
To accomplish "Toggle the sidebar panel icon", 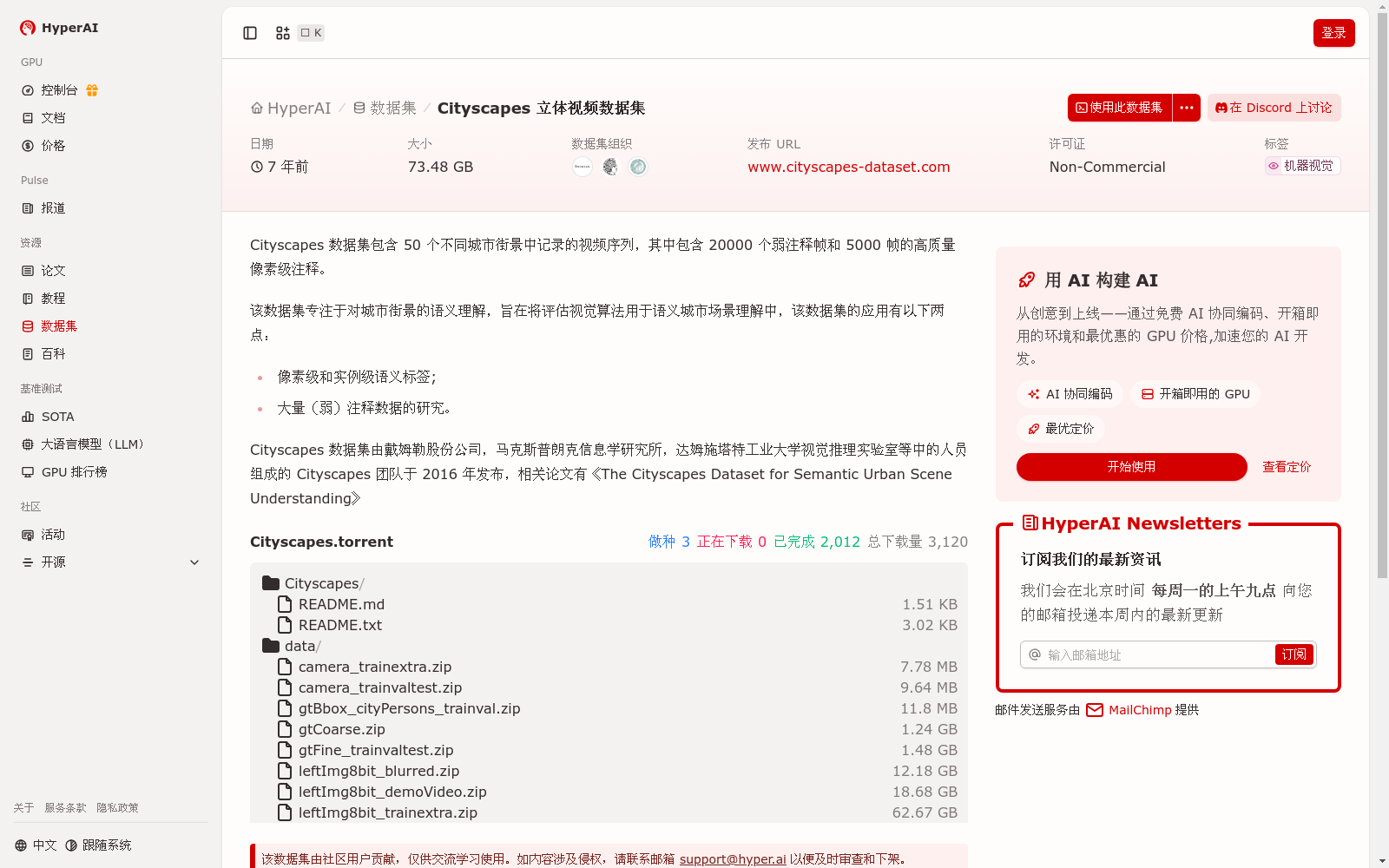I will coord(250,33).
